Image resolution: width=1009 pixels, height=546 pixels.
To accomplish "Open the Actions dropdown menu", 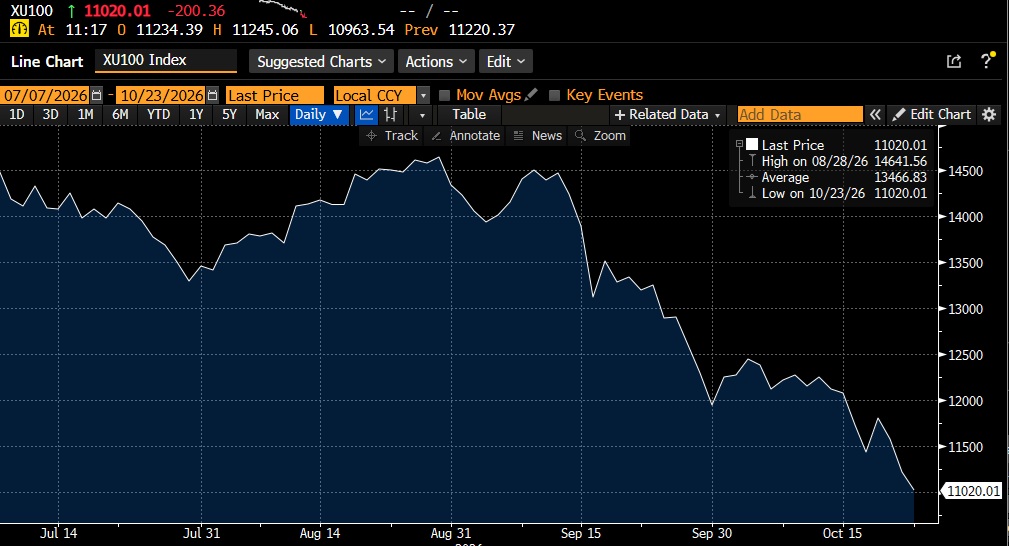I will 436,61.
